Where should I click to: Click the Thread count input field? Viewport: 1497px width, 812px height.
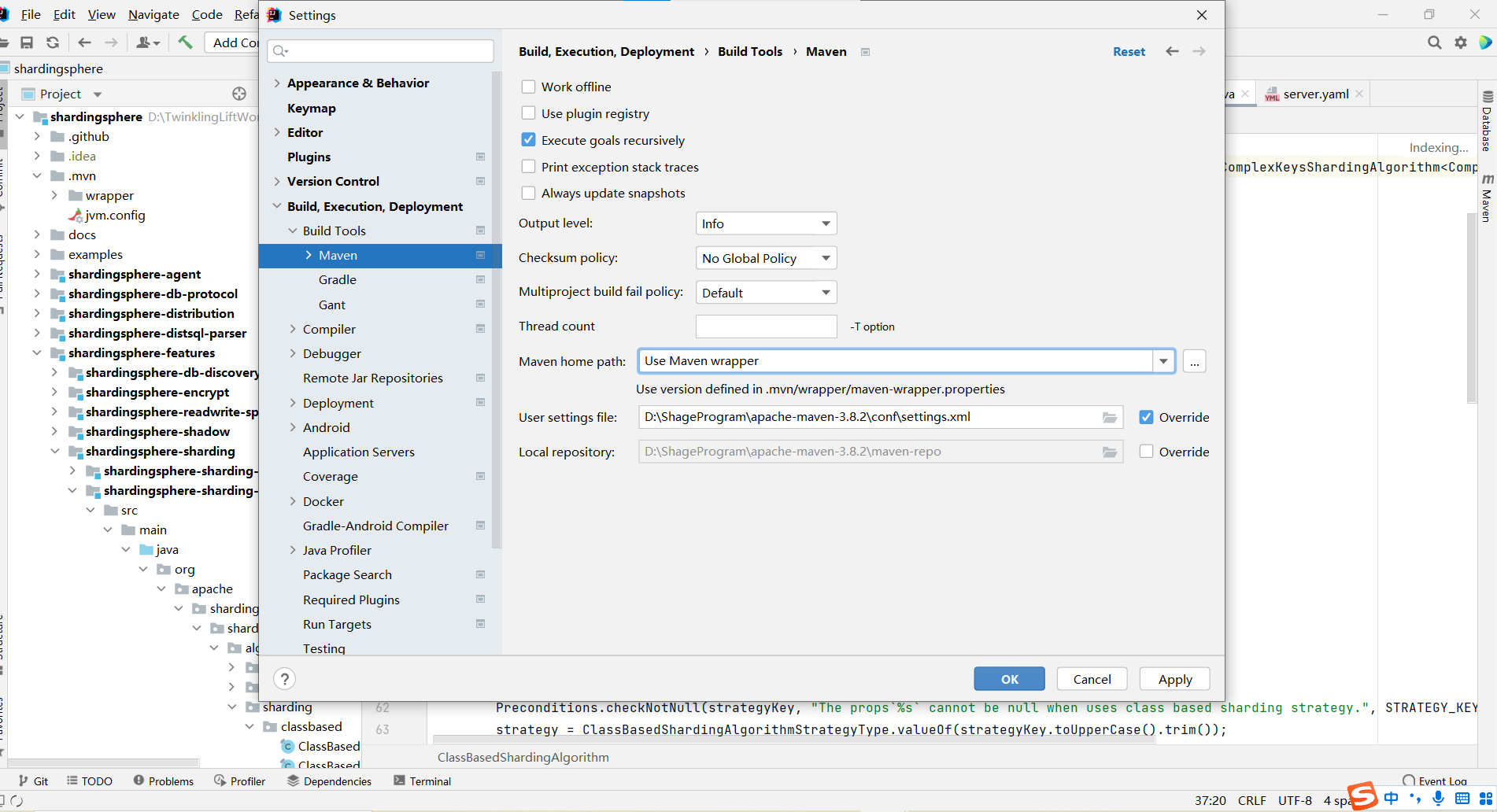(765, 326)
